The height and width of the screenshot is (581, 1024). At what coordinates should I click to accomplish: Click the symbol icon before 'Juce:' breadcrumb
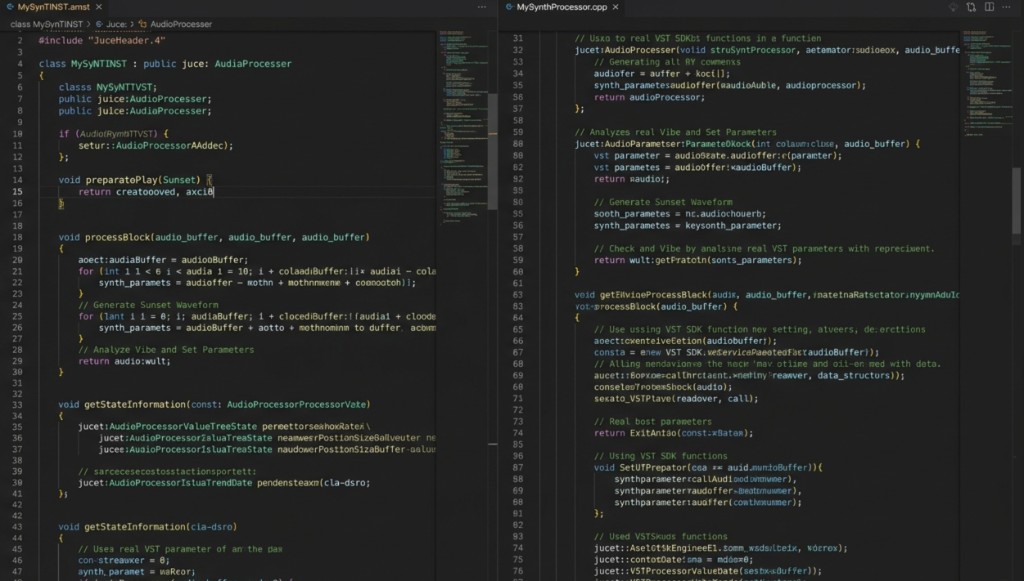99,24
